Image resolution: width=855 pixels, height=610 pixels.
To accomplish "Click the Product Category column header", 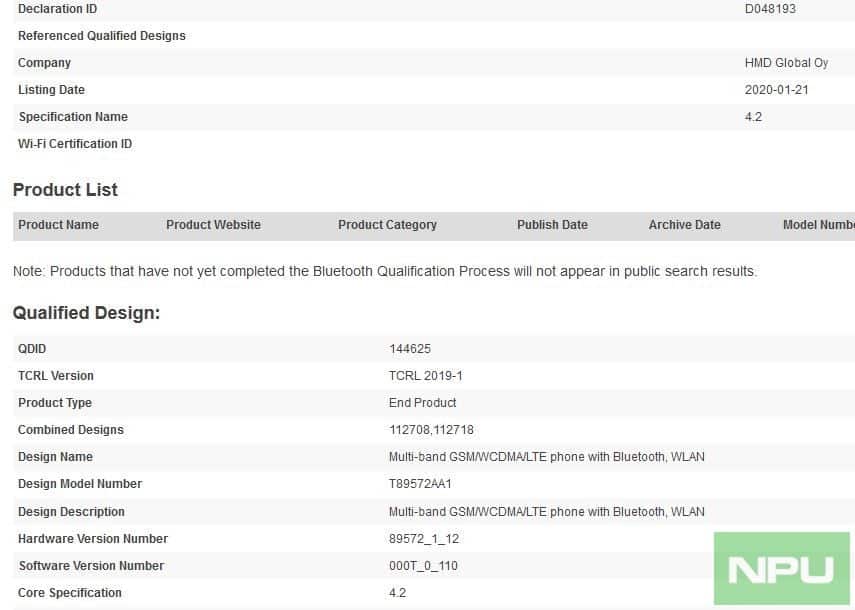I will point(387,225).
